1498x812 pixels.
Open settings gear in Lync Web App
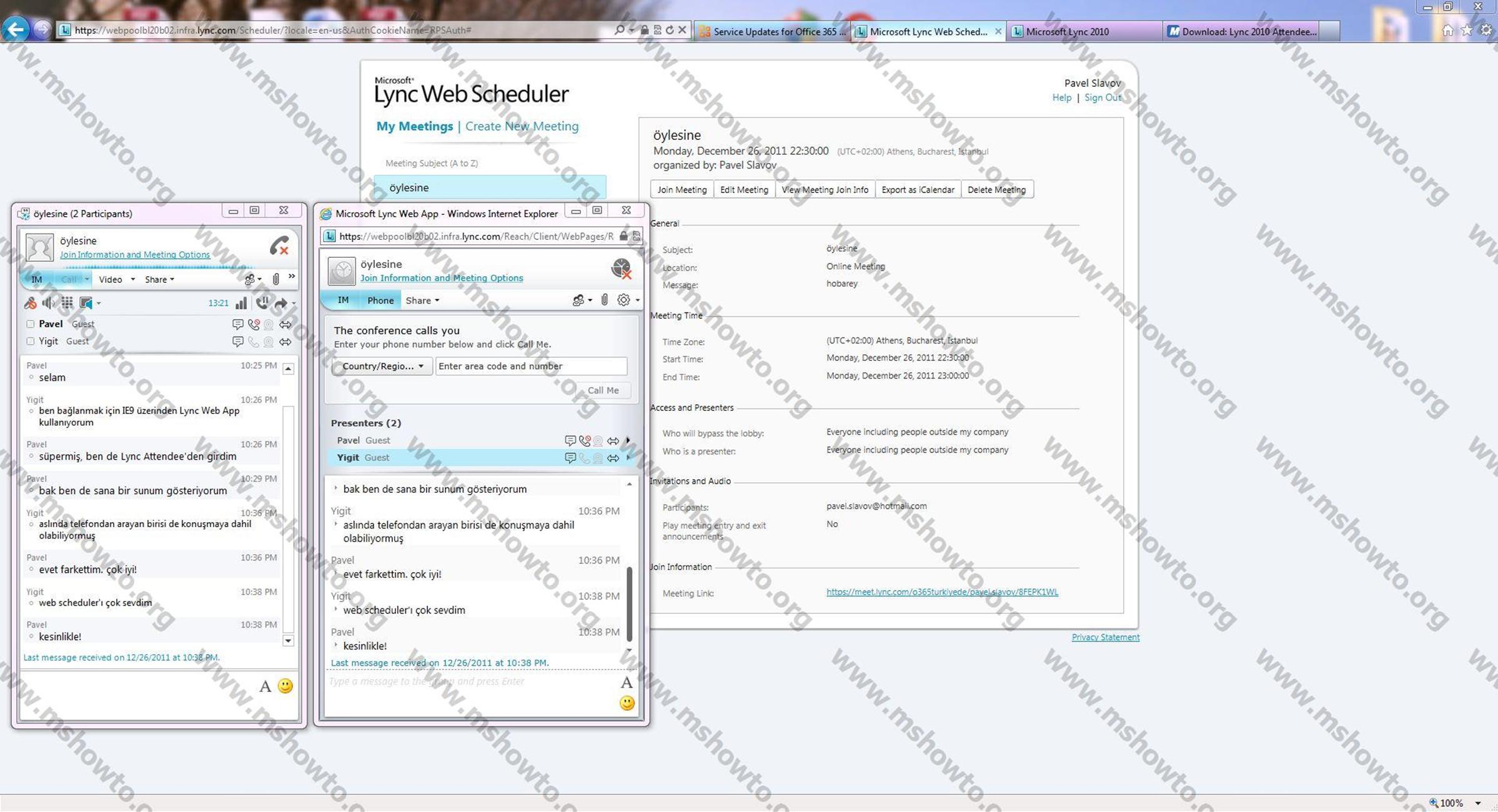[623, 300]
